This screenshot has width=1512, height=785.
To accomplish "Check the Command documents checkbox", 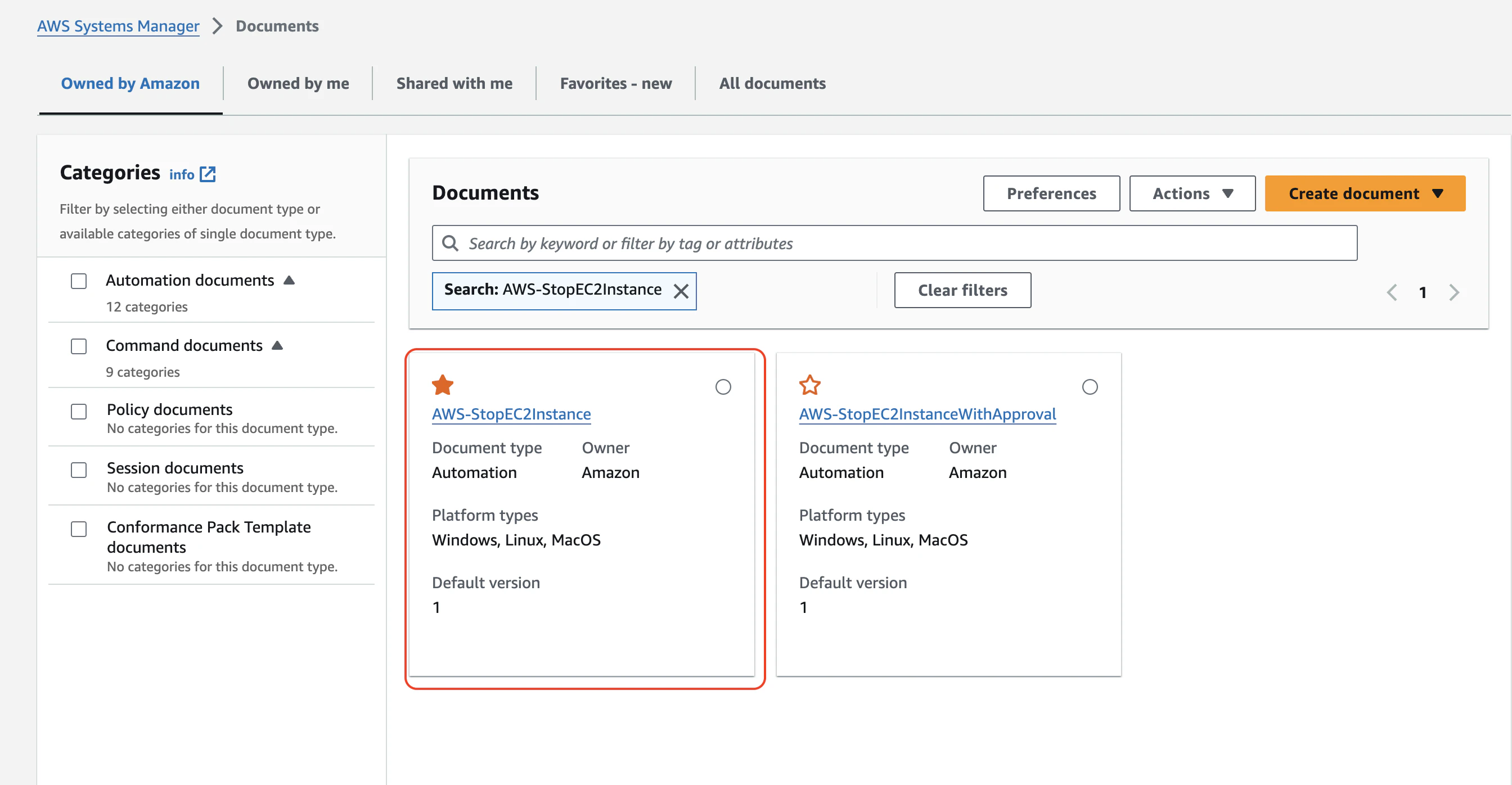I will pyautogui.click(x=79, y=346).
